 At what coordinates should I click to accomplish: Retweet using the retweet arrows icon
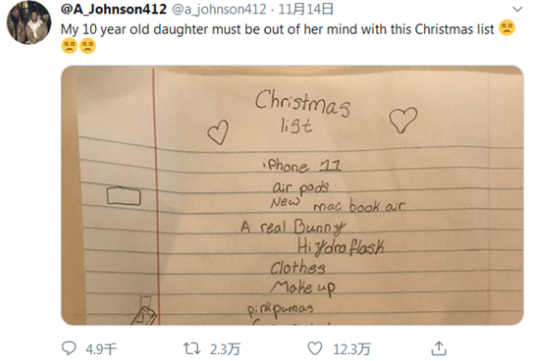click(191, 348)
